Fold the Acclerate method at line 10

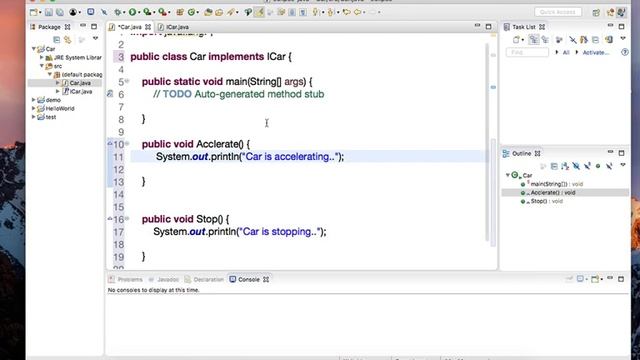click(x=127, y=143)
